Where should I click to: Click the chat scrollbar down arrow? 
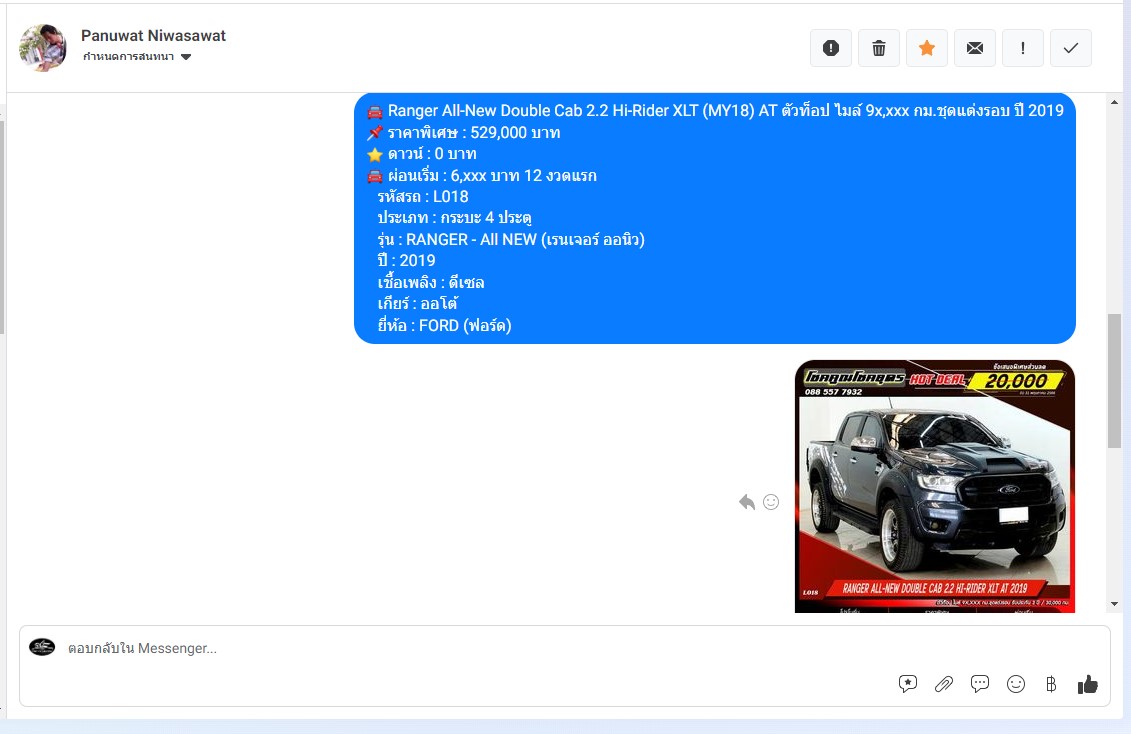(x=1114, y=604)
